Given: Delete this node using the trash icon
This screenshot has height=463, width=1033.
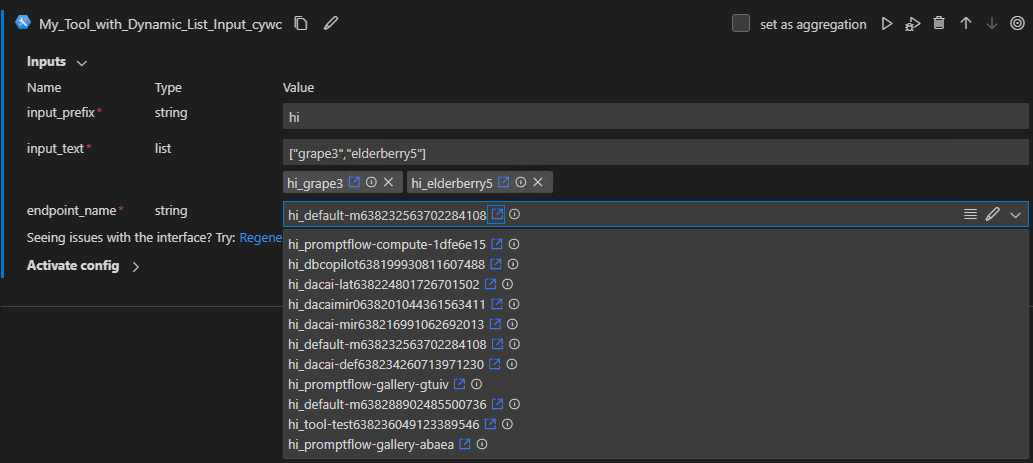Looking at the screenshot, I should click(x=939, y=24).
